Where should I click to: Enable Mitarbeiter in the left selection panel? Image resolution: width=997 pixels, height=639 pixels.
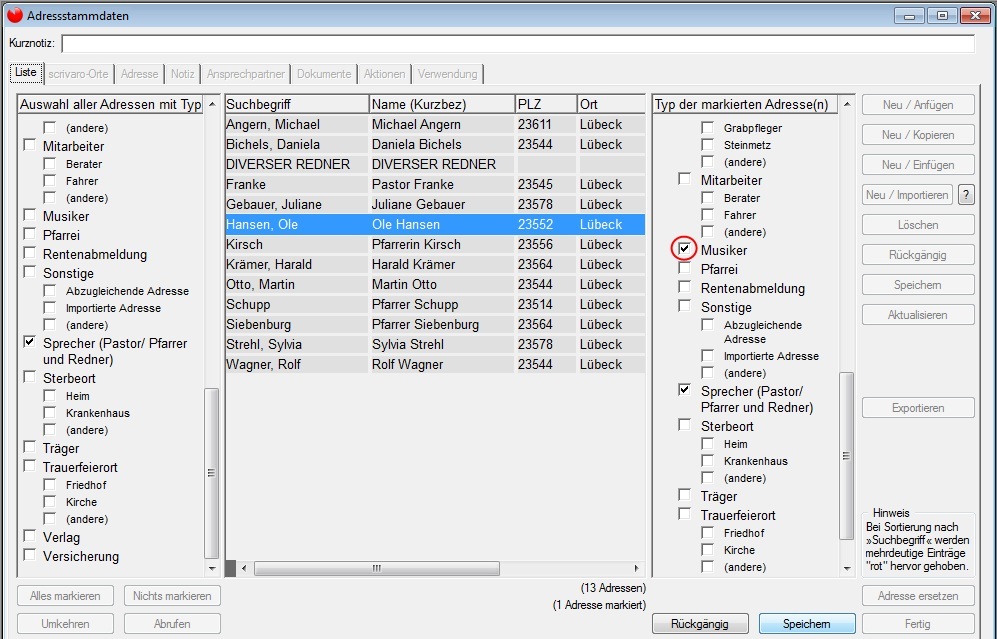(x=29, y=145)
